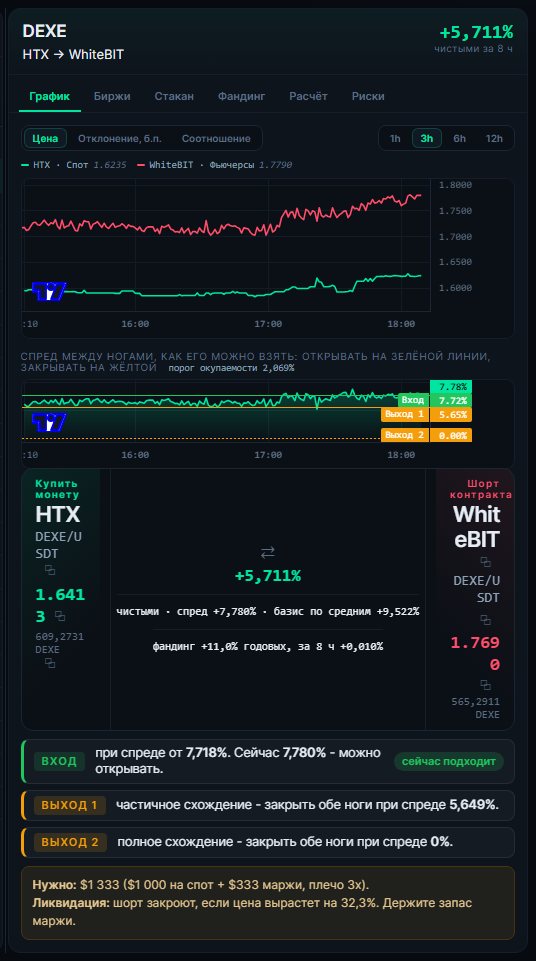This screenshot has width=536, height=961.
Task: Set chart timeframe to 6h
Action: coord(459,139)
